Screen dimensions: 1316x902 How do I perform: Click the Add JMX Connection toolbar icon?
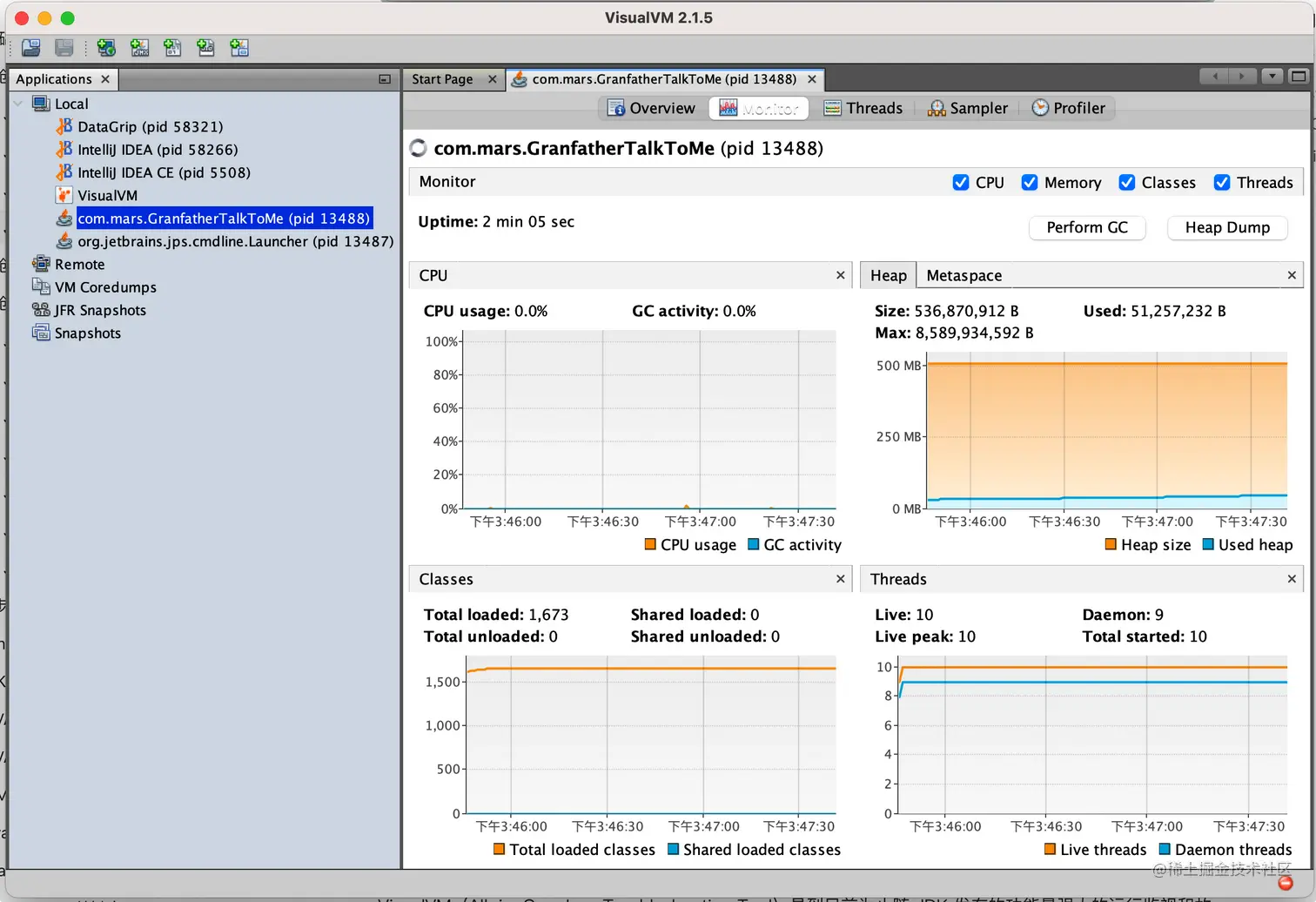pos(139,48)
